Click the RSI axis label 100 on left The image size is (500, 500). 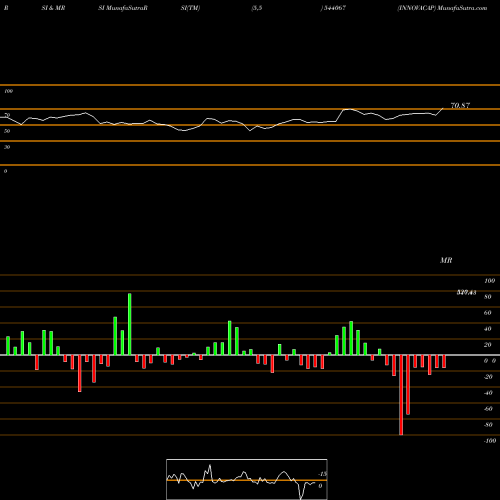point(8,91)
